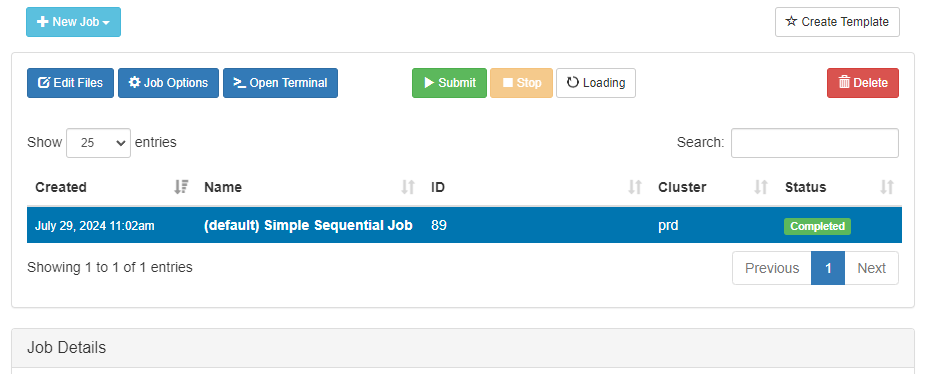
Task: Sort the table by the Created column
Action: click(112, 187)
